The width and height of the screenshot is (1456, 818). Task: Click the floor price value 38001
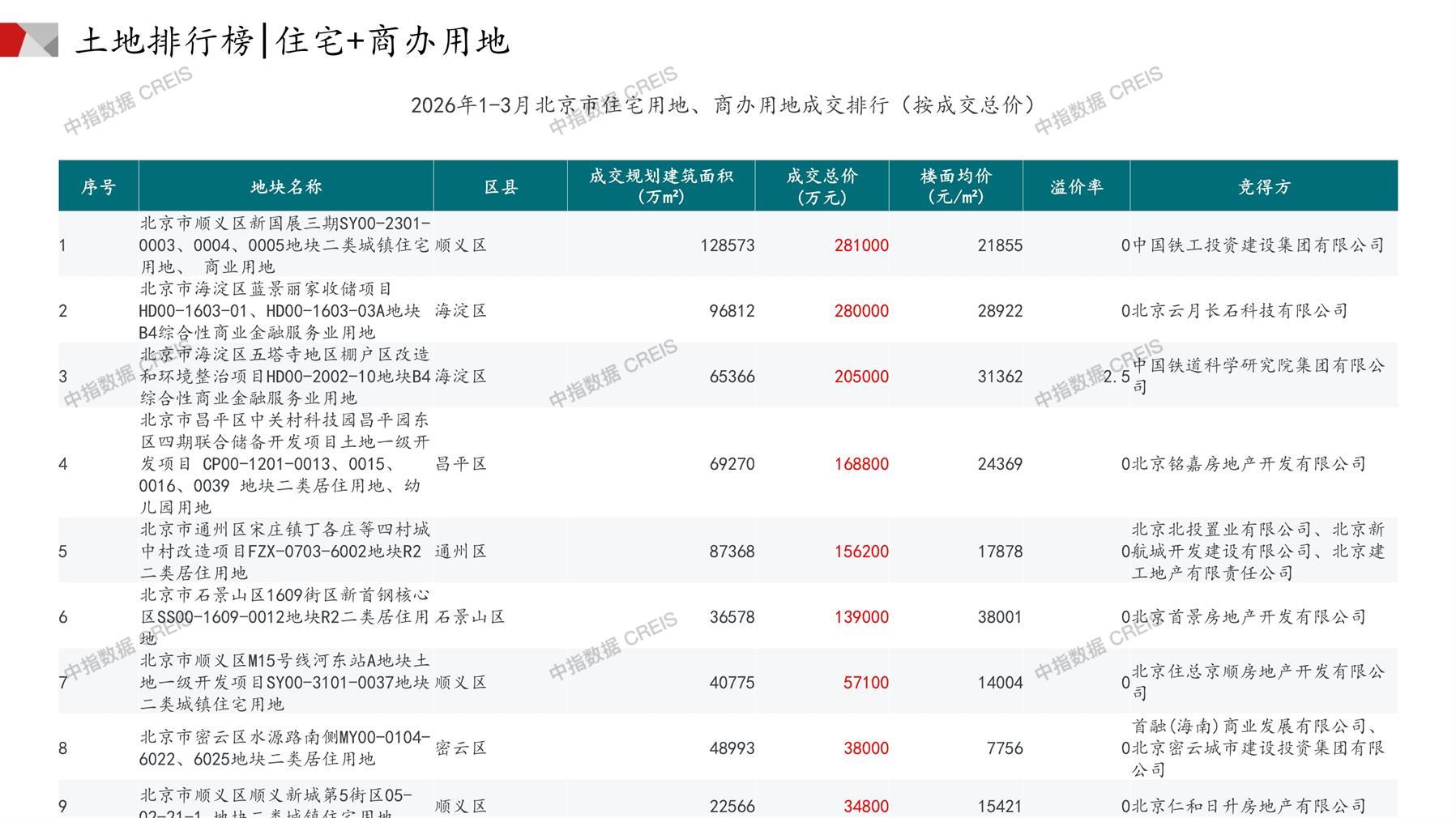pyautogui.click(x=1000, y=617)
